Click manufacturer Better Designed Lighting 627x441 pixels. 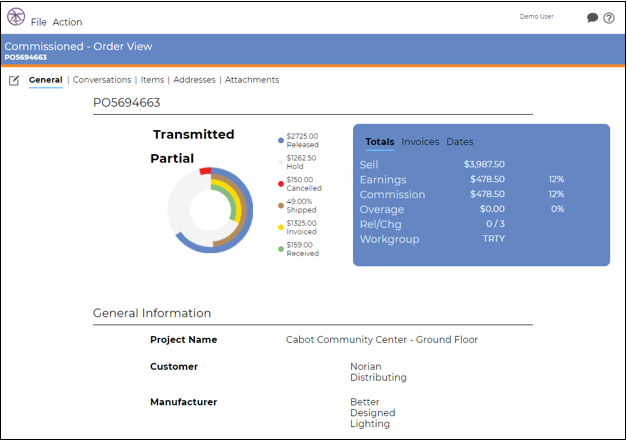[373, 413]
